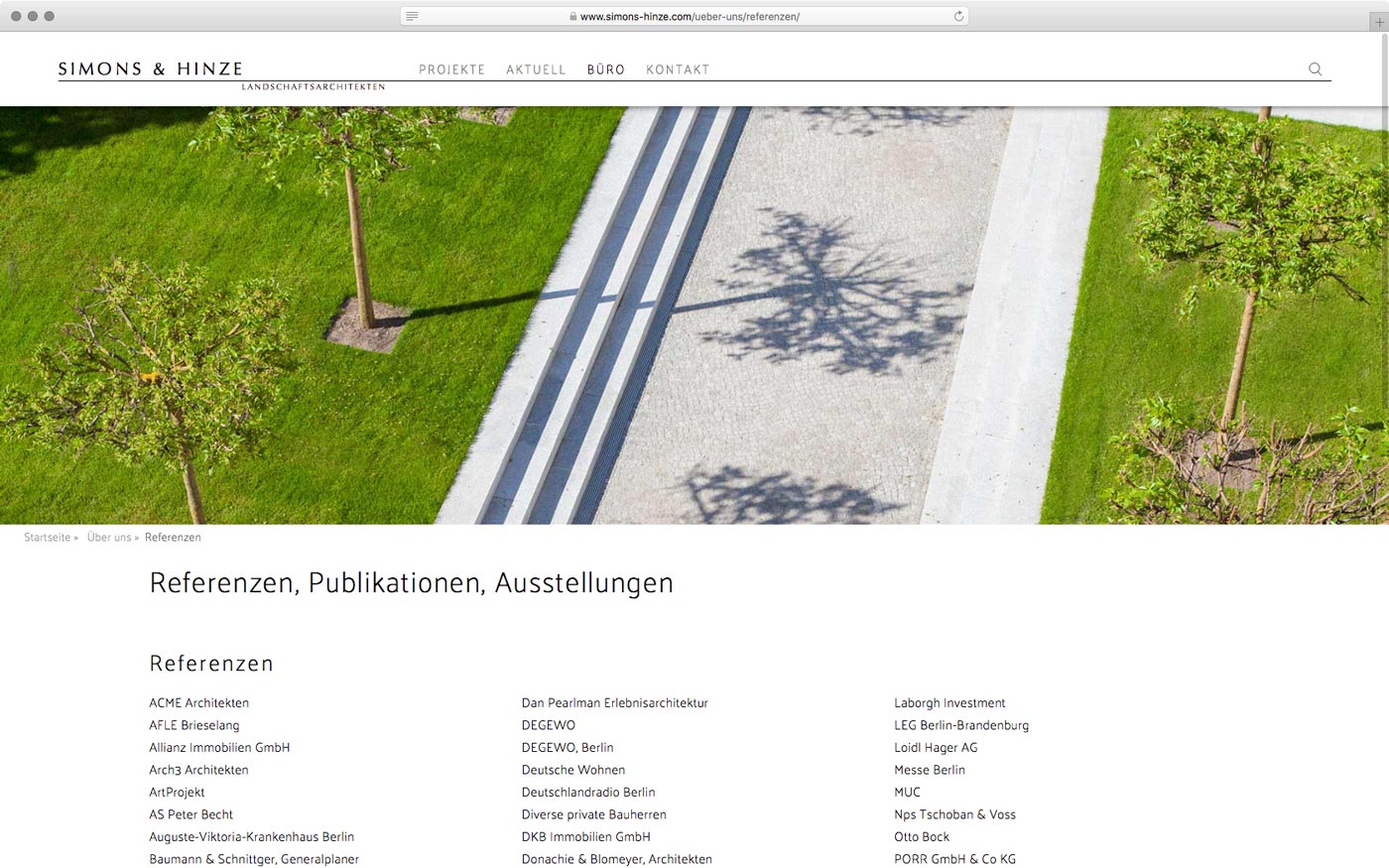Select the text Nps Tschoban & Voss

[x=954, y=814]
